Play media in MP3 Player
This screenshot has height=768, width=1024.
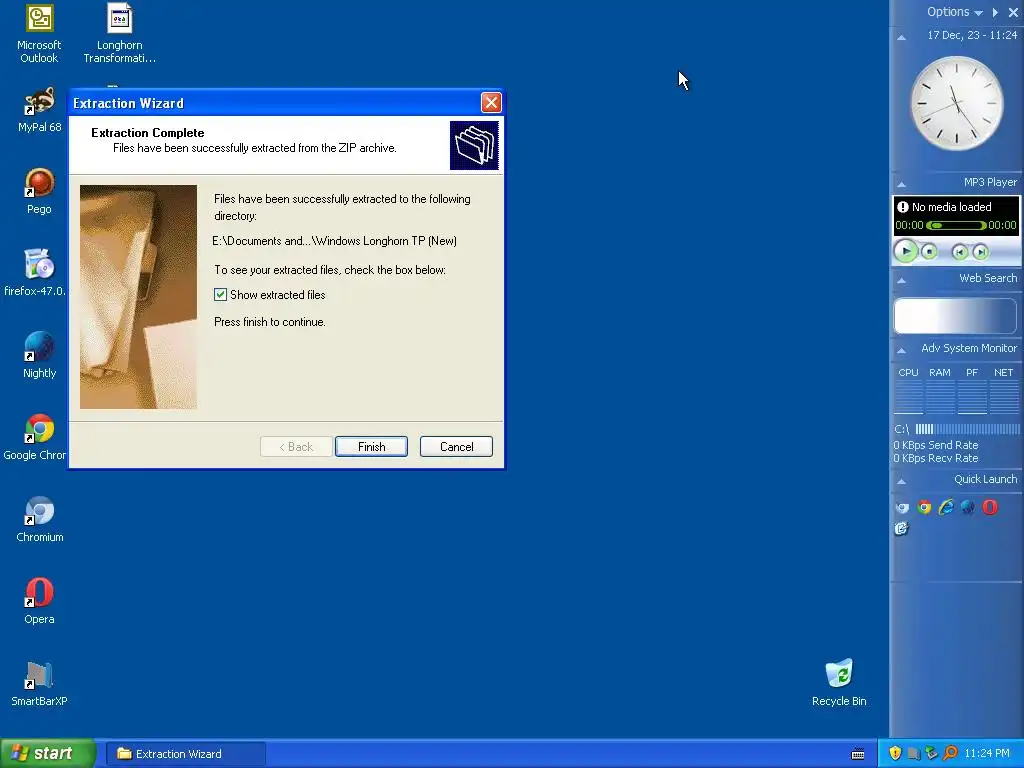click(x=906, y=251)
